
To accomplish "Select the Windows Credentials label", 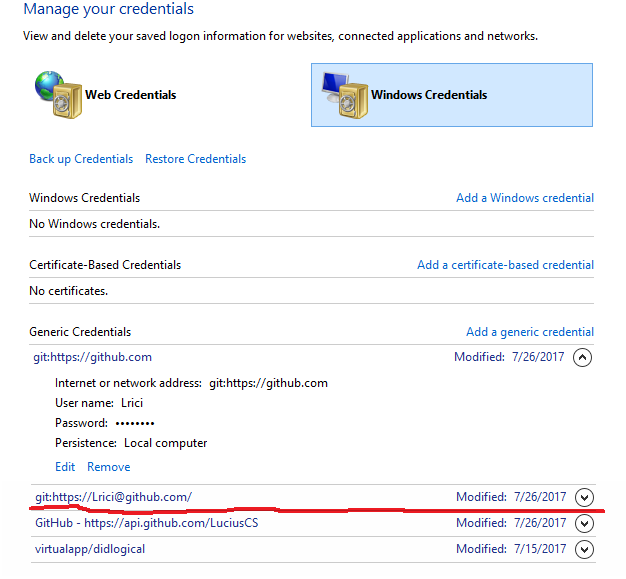I will (x=429, y=95).
